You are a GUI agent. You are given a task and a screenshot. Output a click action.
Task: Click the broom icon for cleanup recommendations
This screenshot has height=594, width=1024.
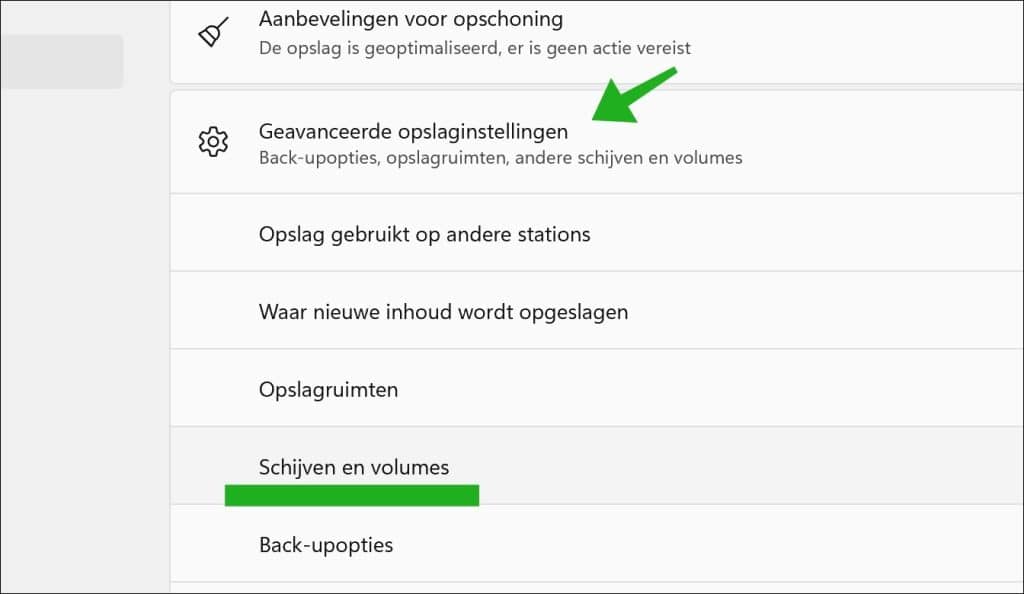pos(213,33)
